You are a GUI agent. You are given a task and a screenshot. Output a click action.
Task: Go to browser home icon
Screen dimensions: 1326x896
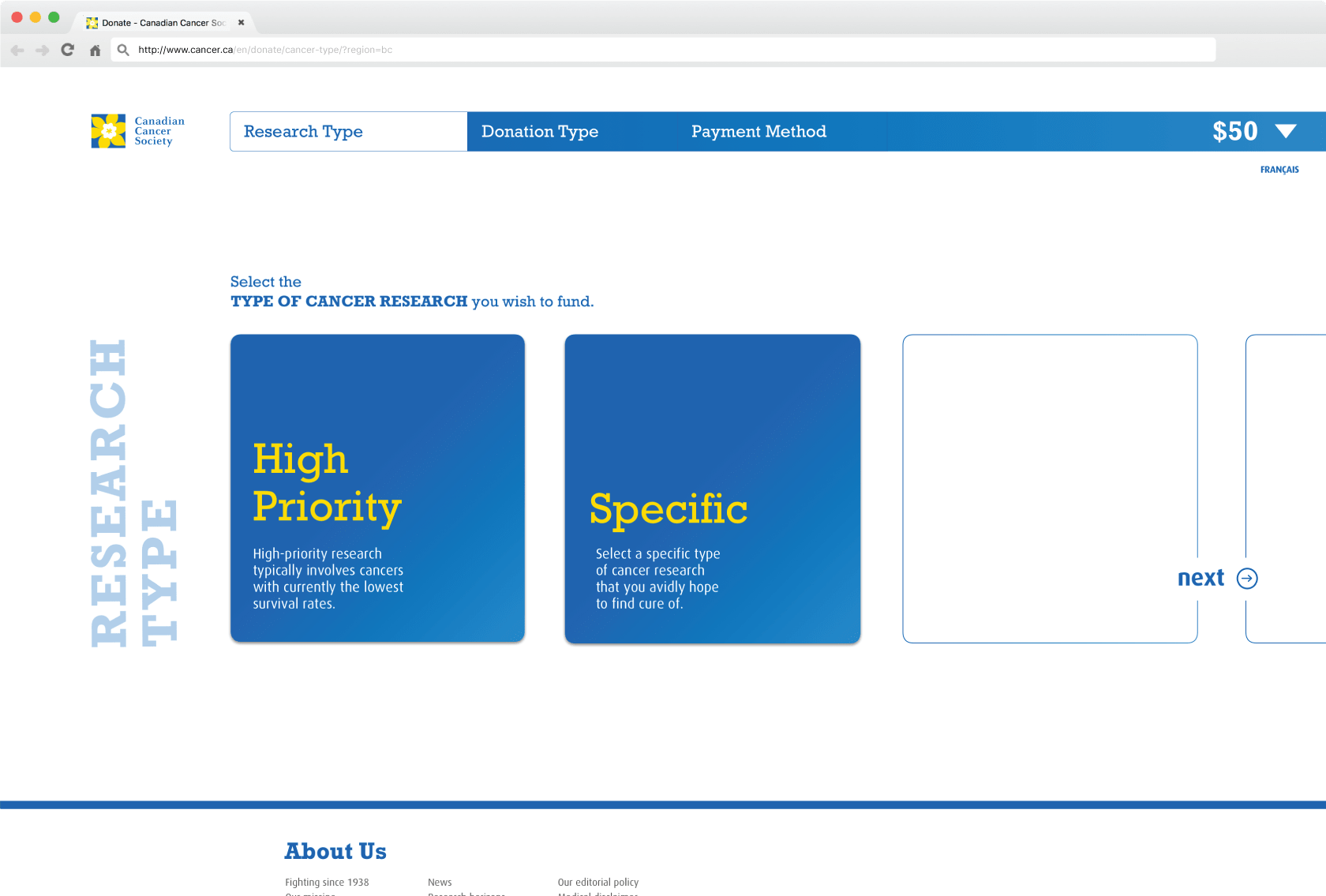click(95, 51)
